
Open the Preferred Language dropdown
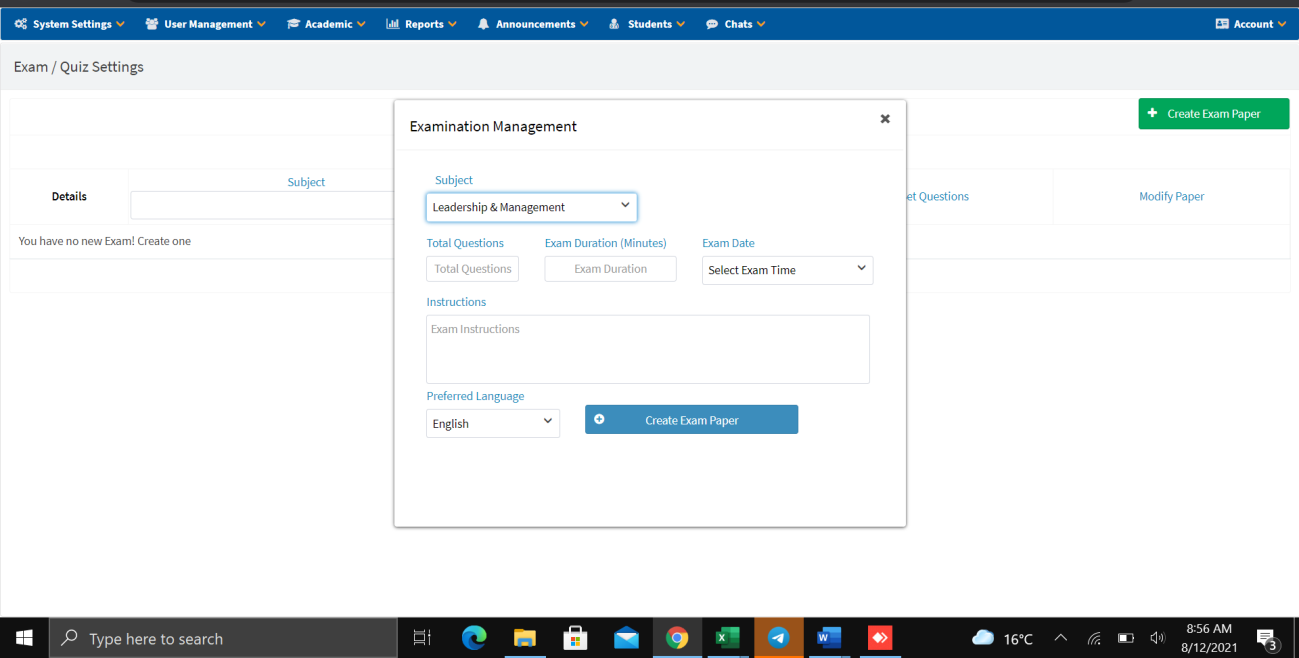click(x=492, y=423)
